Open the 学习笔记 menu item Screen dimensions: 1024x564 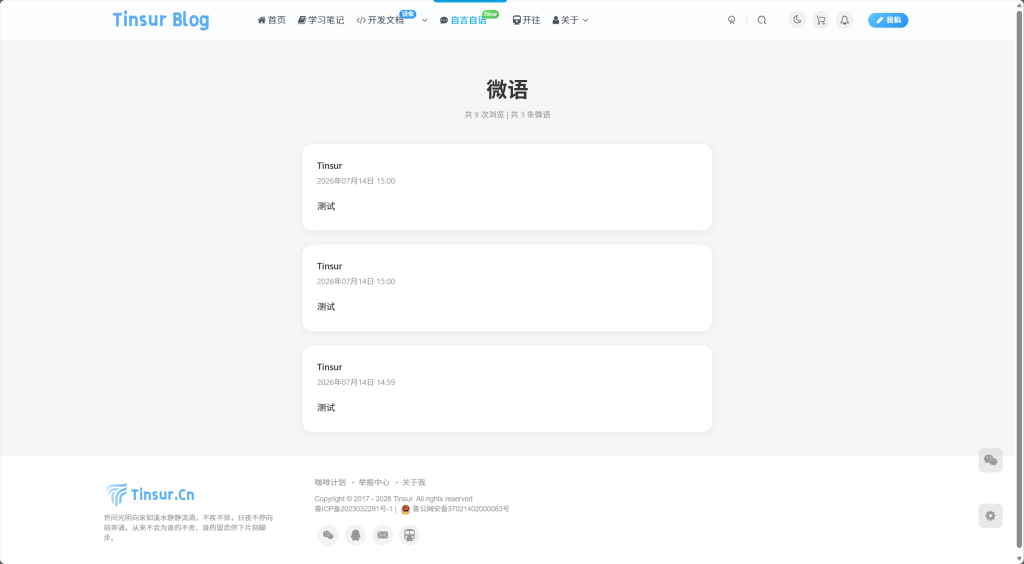[x=321, y=20]
